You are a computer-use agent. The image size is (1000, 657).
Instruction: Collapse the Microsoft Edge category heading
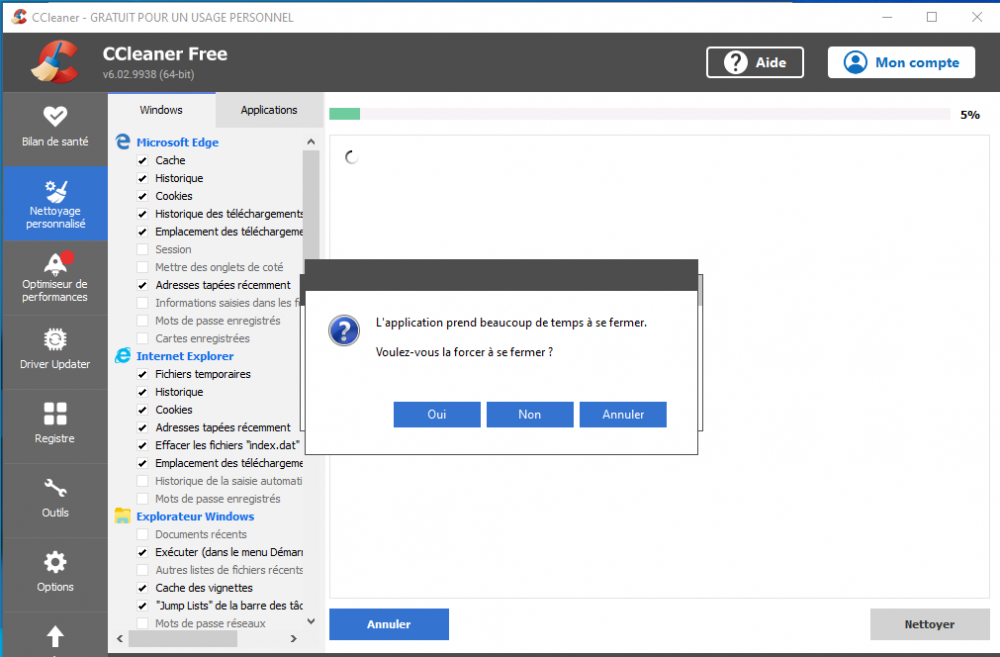click(177, 142)
